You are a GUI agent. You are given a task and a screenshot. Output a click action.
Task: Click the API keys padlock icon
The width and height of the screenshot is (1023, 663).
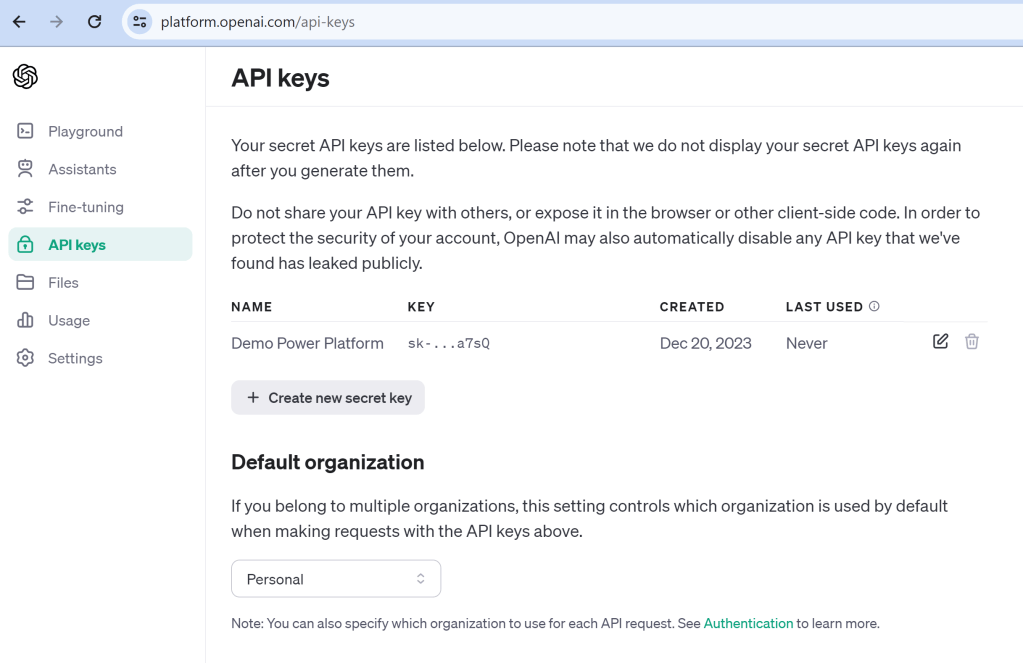tap(26, 245)
